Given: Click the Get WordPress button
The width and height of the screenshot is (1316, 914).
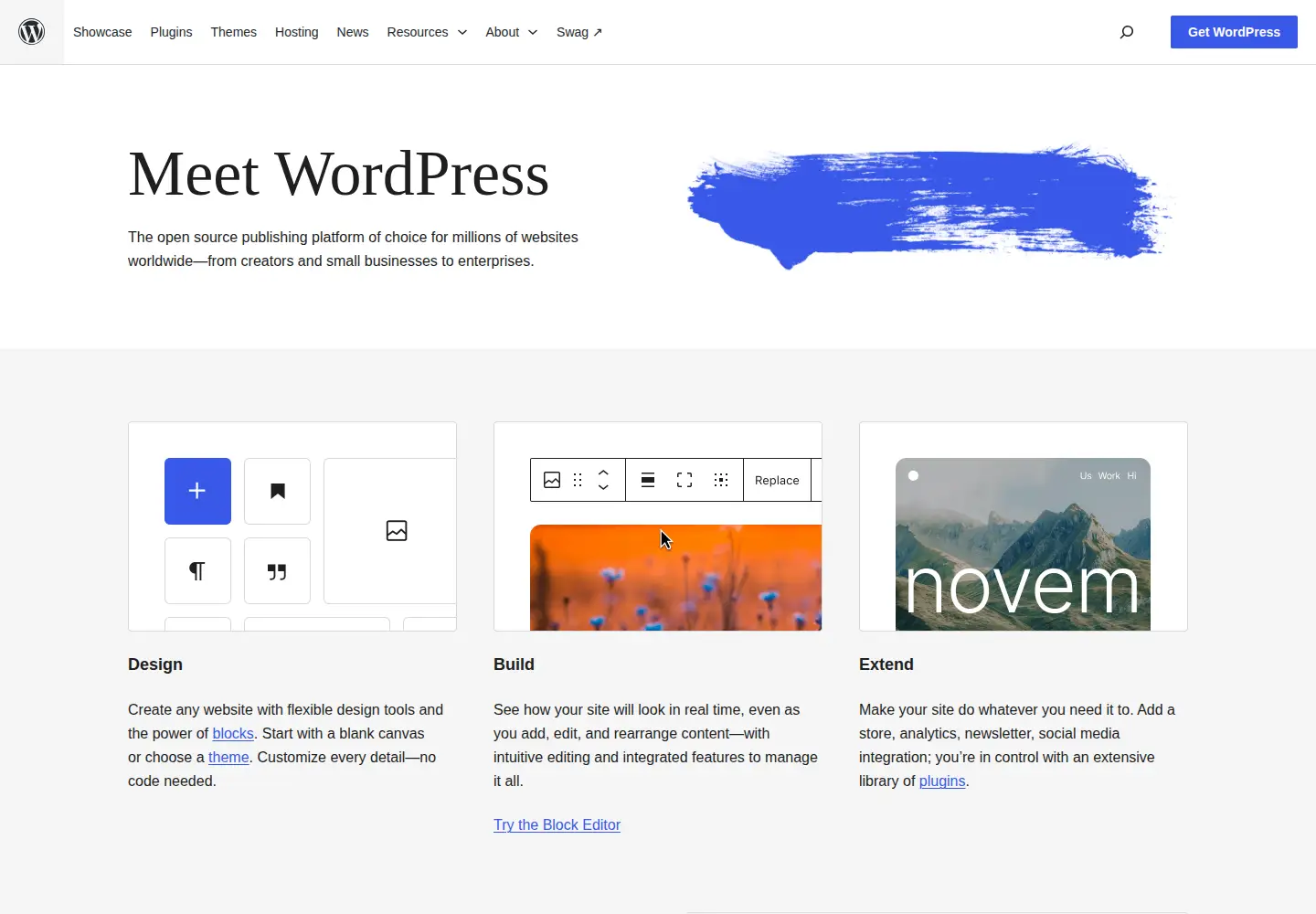Looking at the screenshot, I should point(1234,32).
